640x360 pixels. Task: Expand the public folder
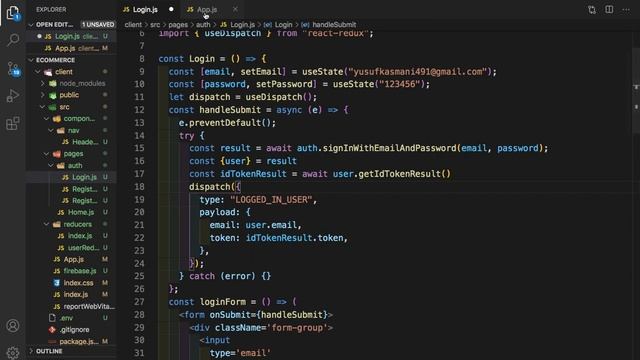pyautogui.click(x=43, y=95)
